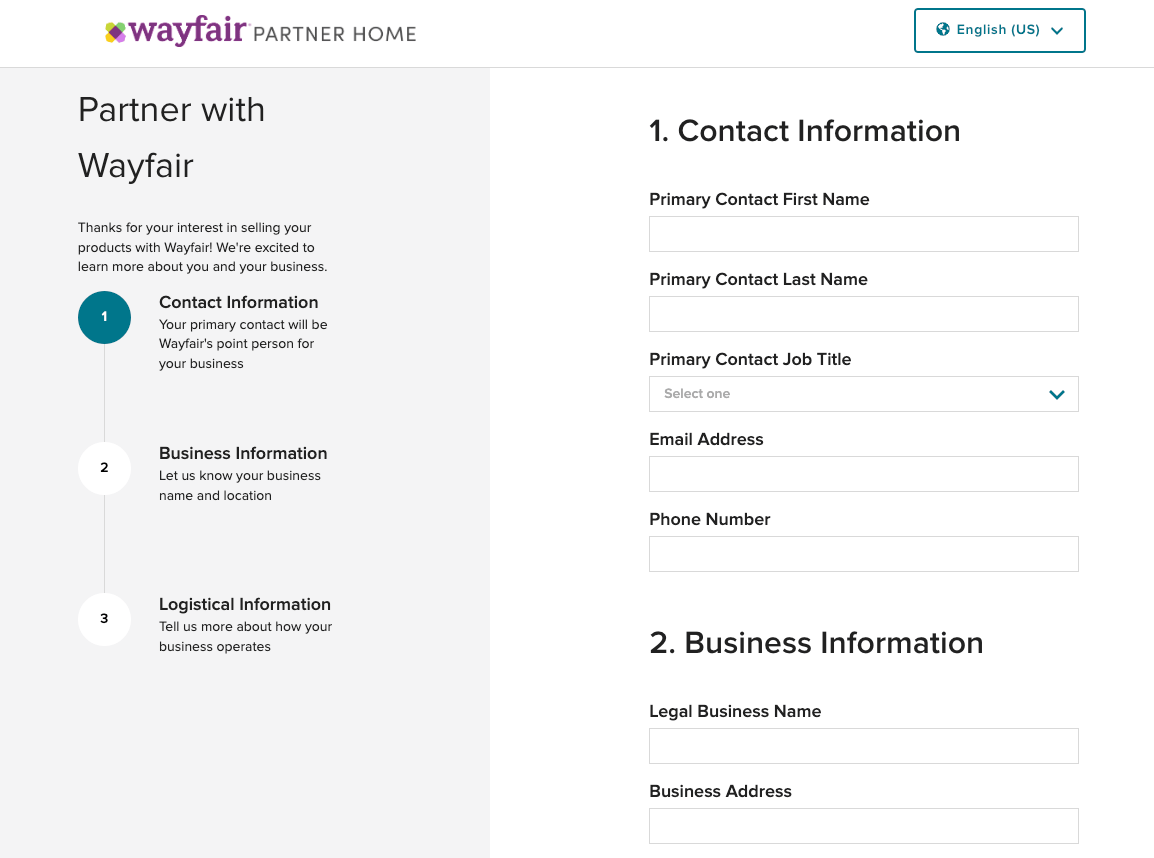Jump to Business Information step in sidebar
The image size is (1154, 858).
point(243,454)
